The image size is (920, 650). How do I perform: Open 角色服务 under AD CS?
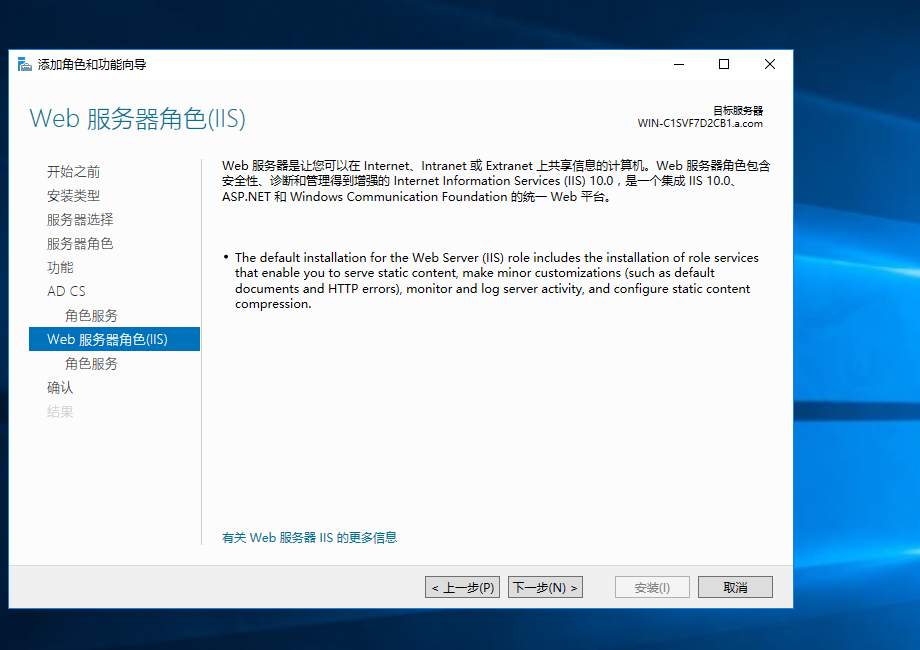(x=91, y=316)
